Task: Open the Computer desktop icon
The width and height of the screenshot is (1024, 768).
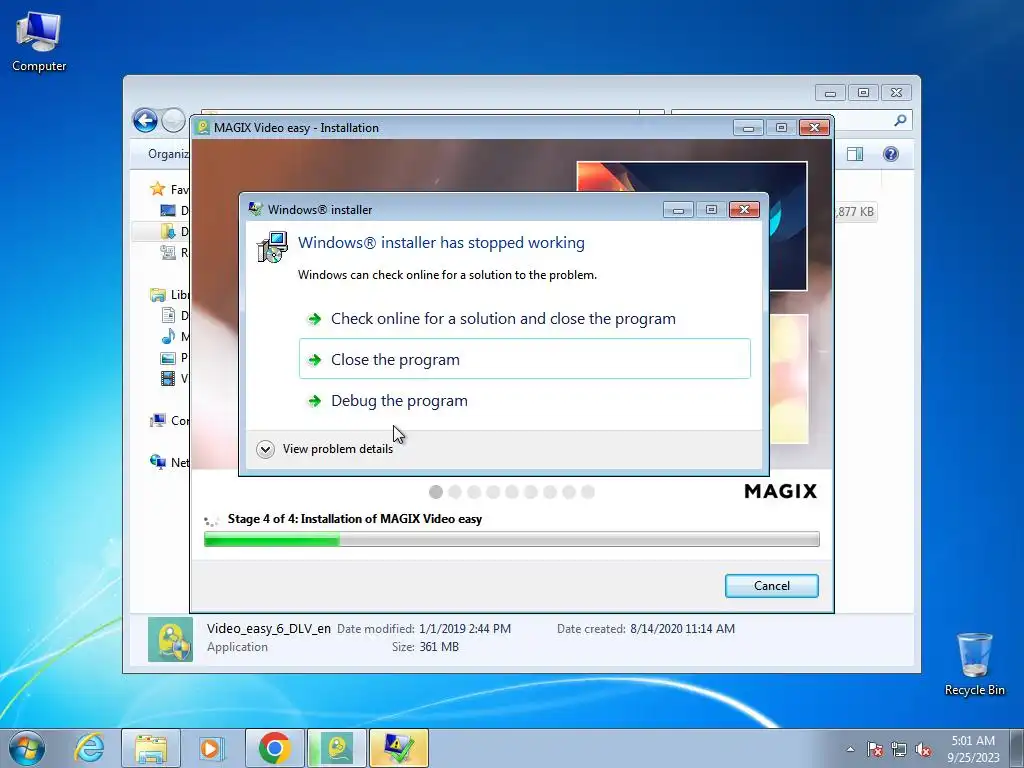Action: point(39,42)
